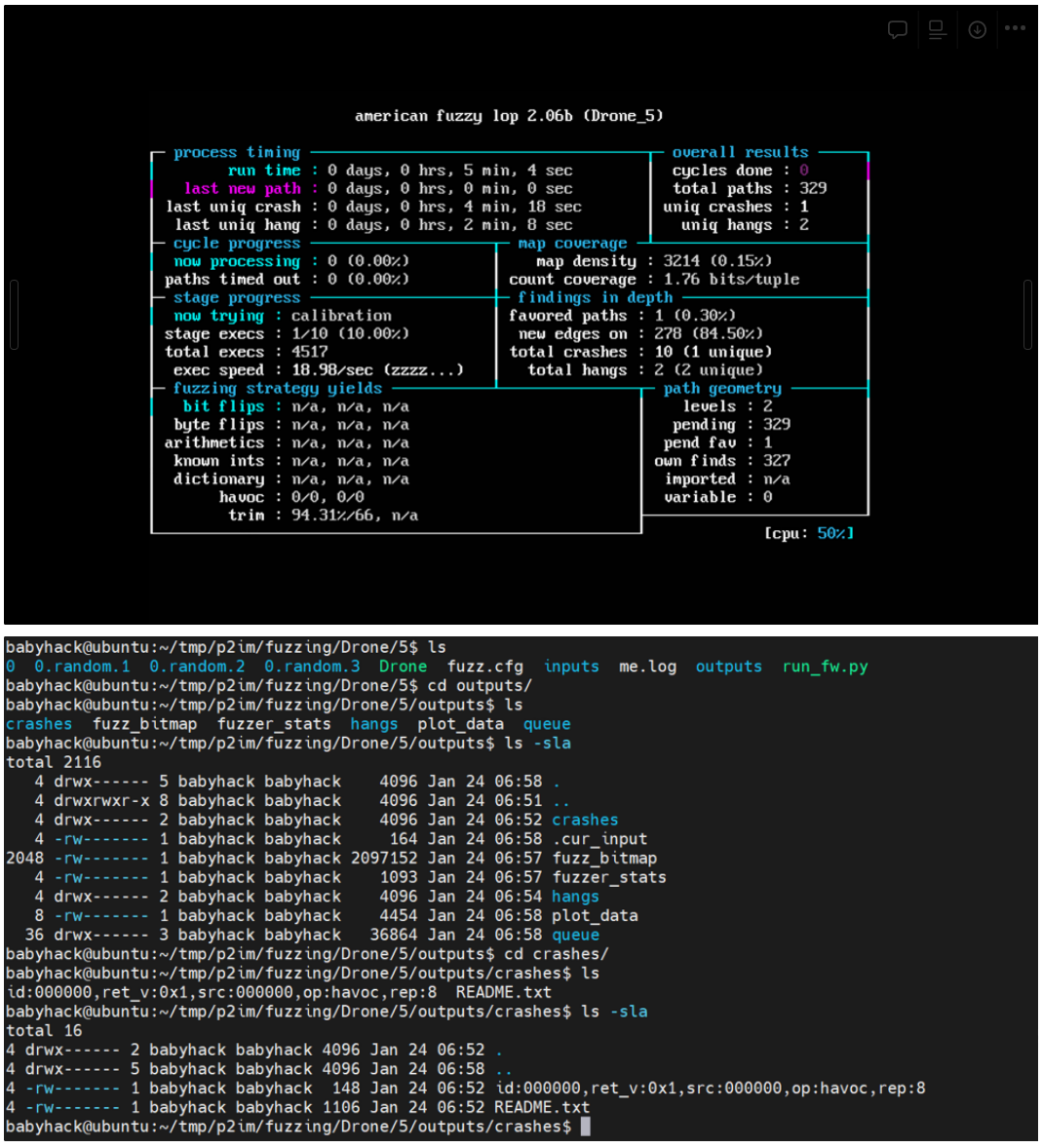Click the title 'american fuzzy lop 2.06b (Drone_5)'
Screen dimensions: 1042x1148
[509, 116]
